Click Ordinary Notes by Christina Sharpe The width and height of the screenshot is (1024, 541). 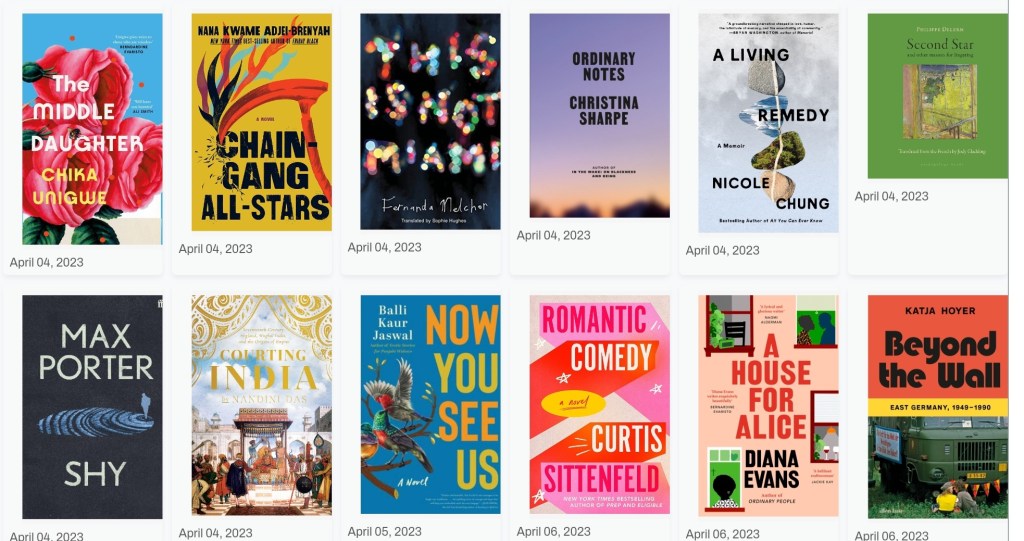(x=600, y=116)
